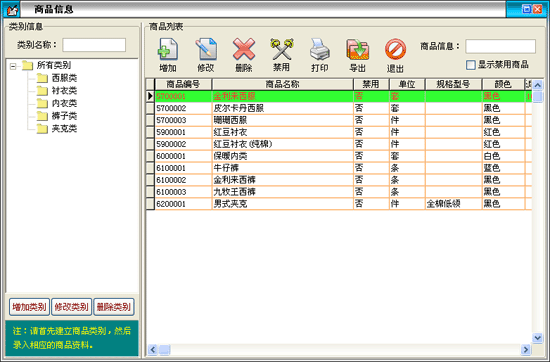The width and height of the screenshot is (550, 362).
Task: Select row 九牧王西裤
Action: (x=339, y=192)
